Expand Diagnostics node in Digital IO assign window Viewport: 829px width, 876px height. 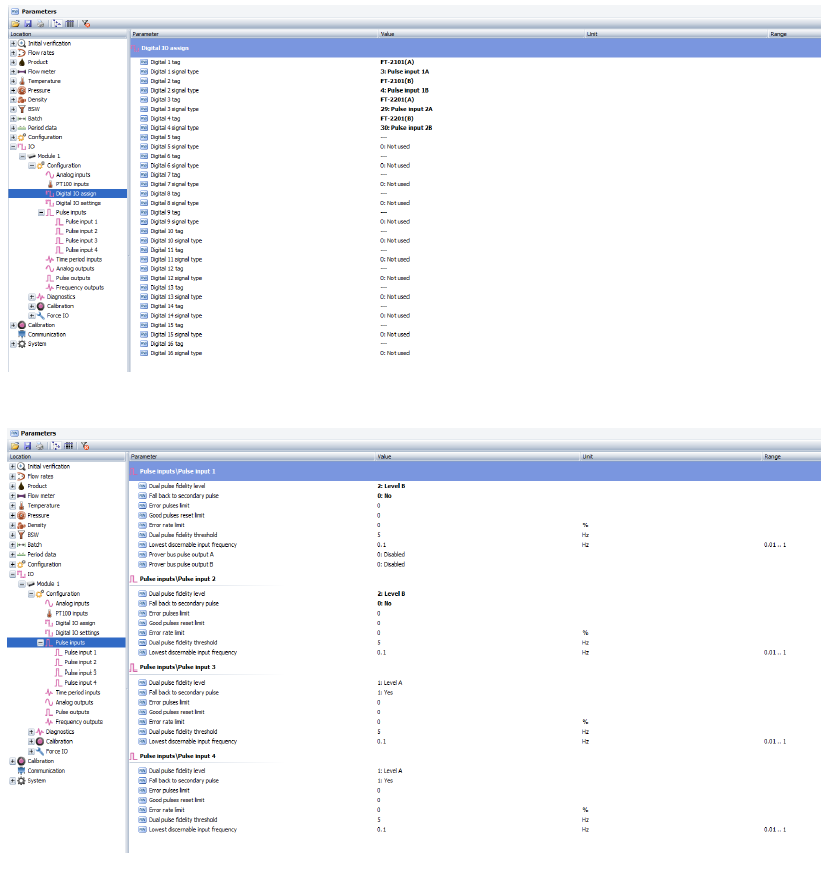pyautogui.click(x=32, y=297)
